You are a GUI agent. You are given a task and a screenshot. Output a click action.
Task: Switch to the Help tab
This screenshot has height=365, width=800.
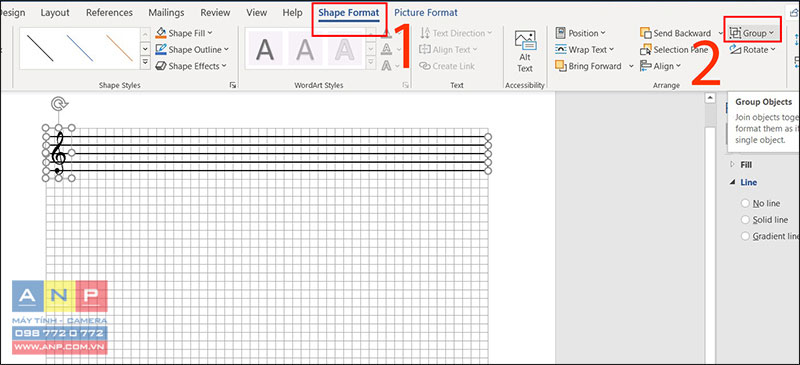pyautogui.click(x=292, y=13)
